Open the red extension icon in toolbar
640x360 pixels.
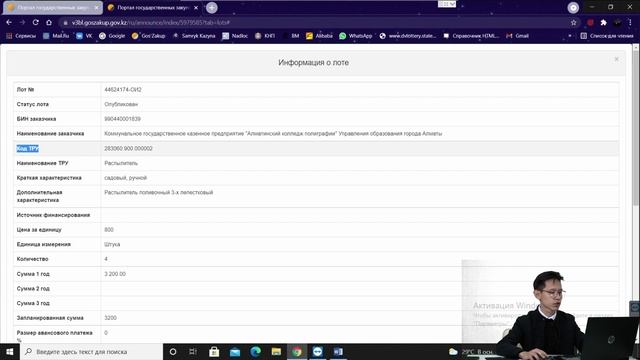tap(590, 22)
